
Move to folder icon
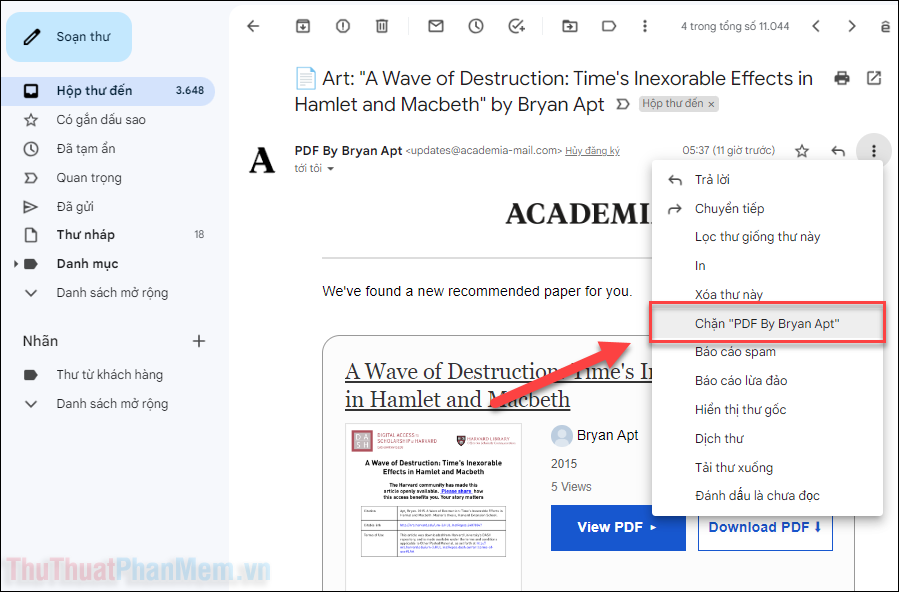[x=569, y=26]
